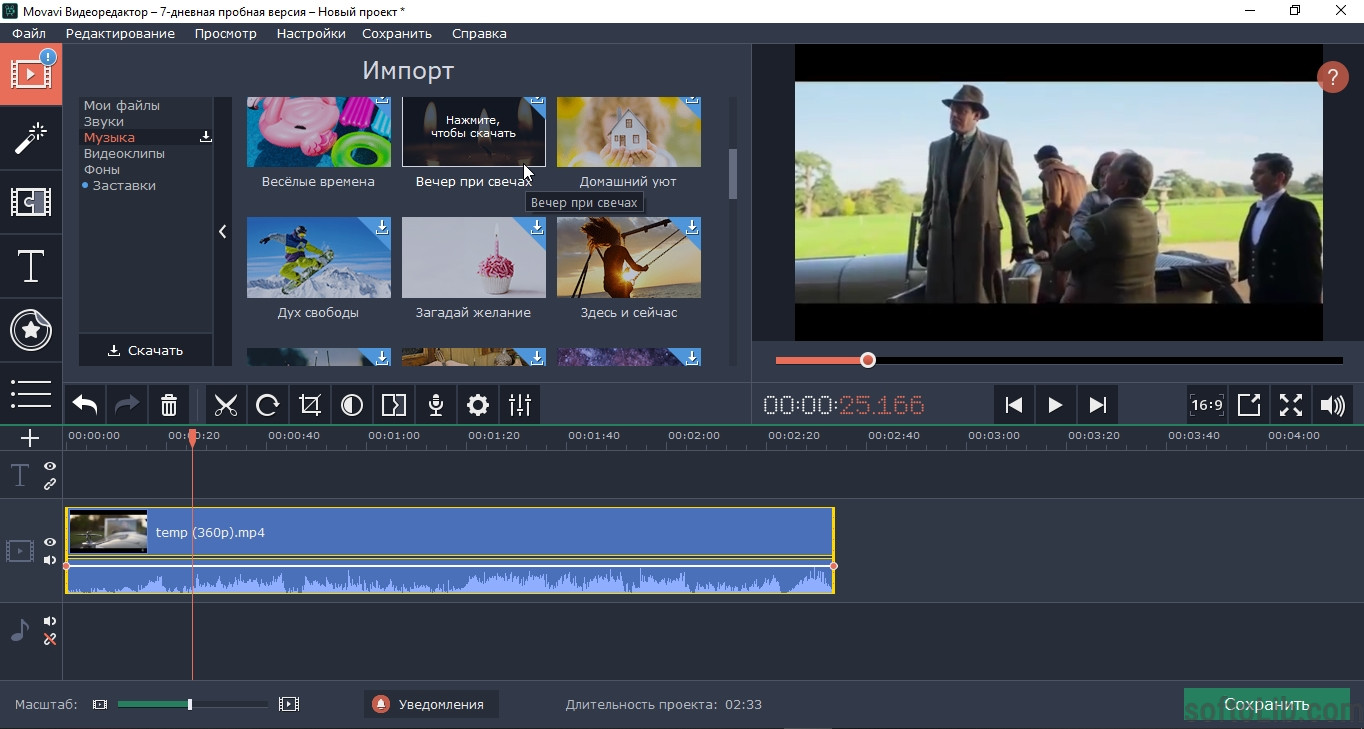The image size is (1364, 729).
Task: Rotate the clip with rotate icon
Action: [268, 405]
